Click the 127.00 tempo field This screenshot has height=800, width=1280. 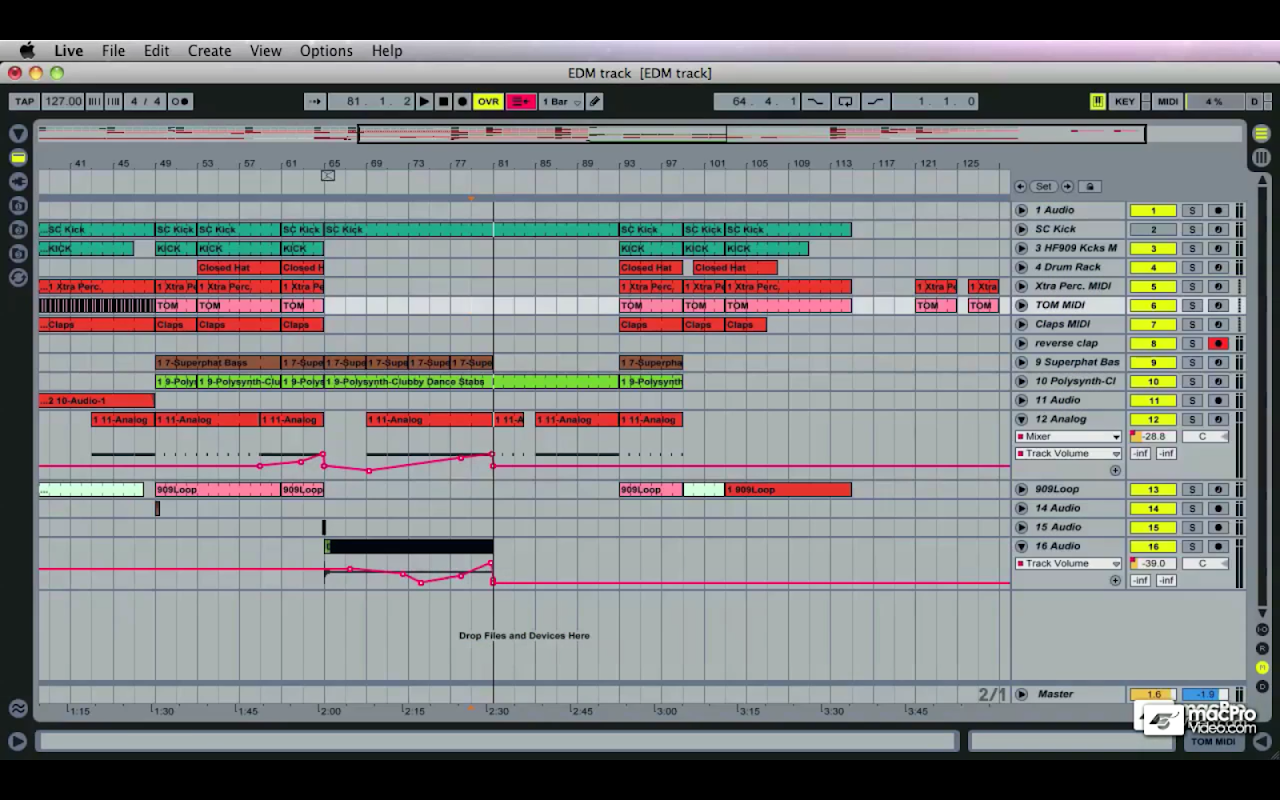tap(62, 101)
